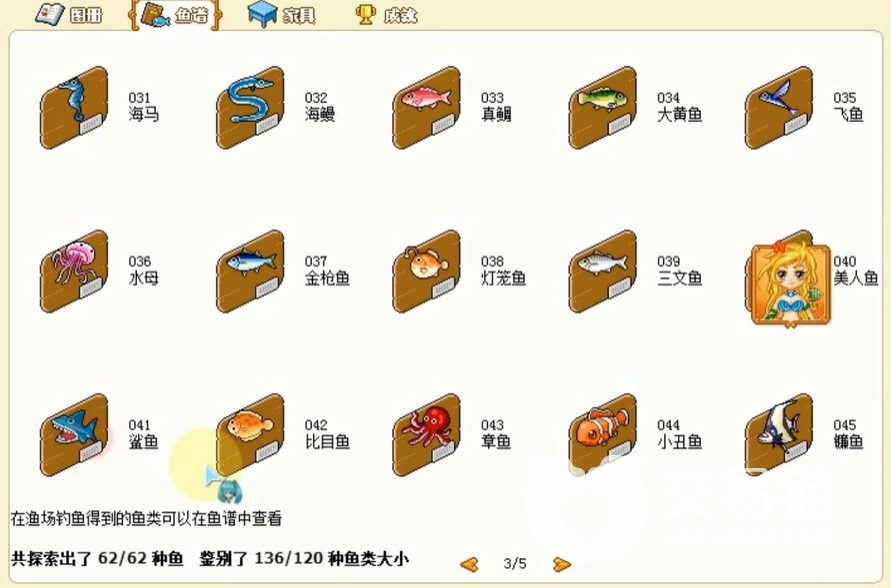Open the pink jellyfish (水母) entry
The width and height of the screenshot is (891, 588).
[74, 272]
